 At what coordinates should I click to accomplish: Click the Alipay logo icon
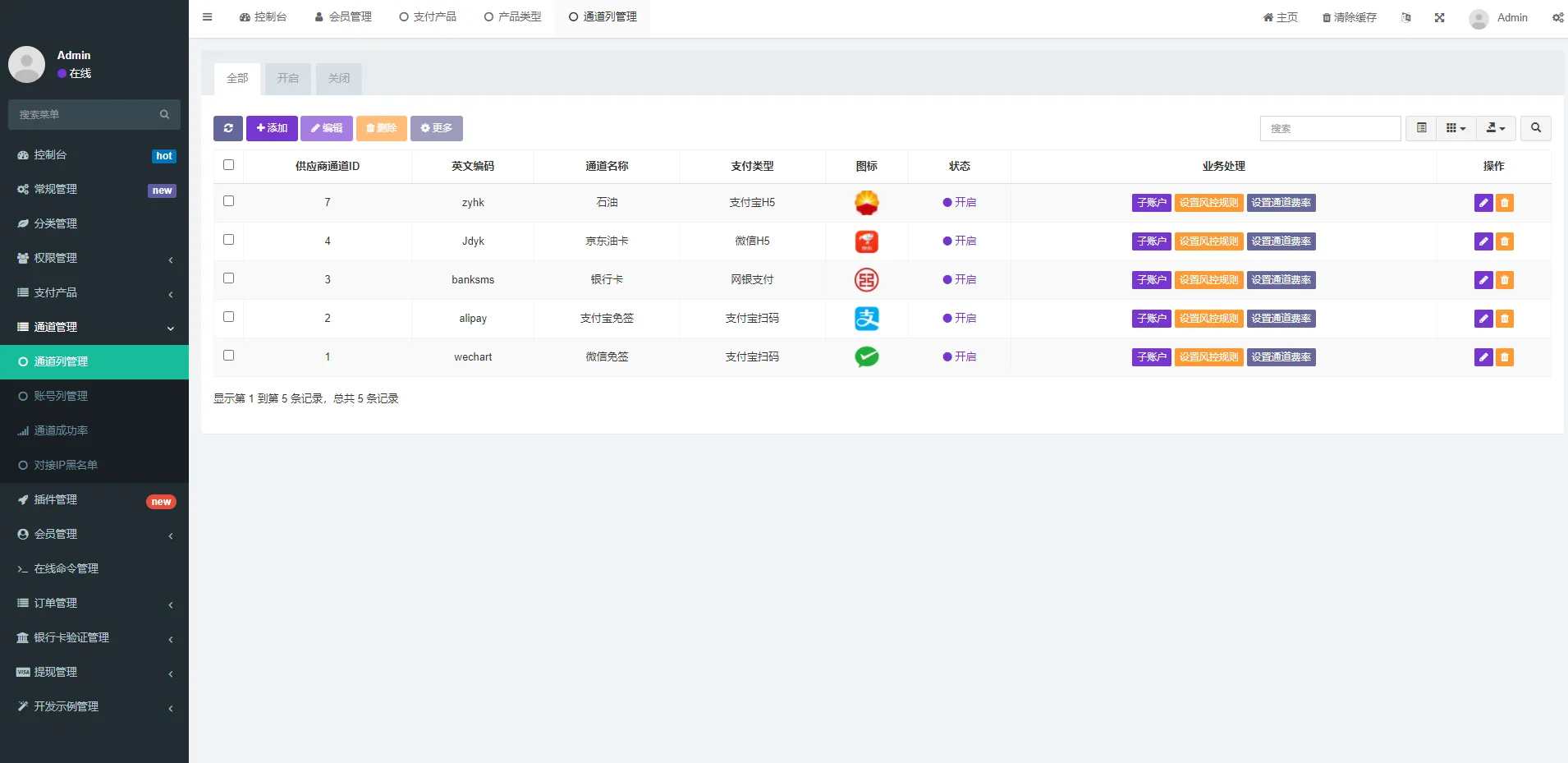click(867, 319)
